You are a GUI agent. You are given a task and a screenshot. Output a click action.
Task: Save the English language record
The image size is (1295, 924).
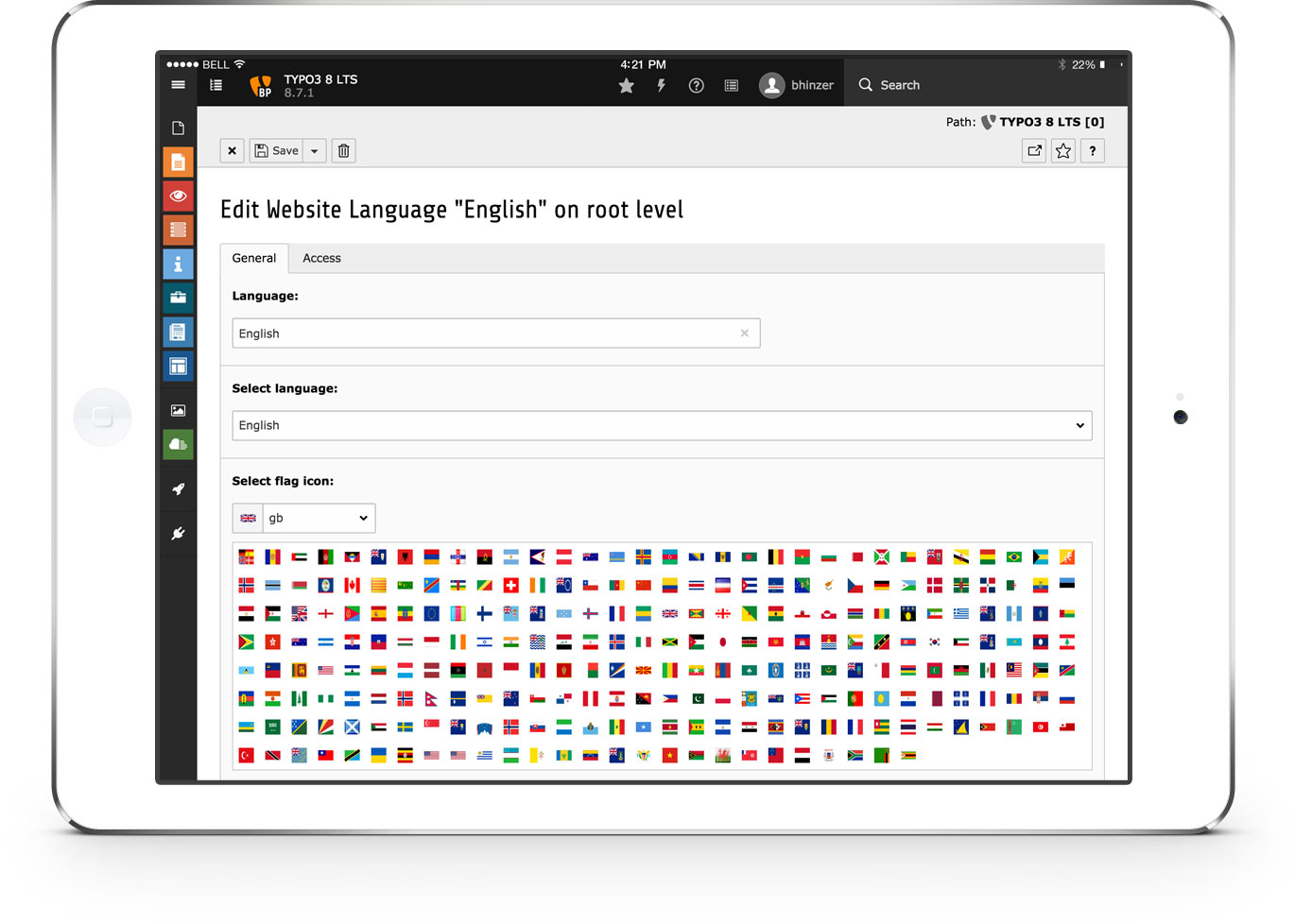(x=275, y=150)
